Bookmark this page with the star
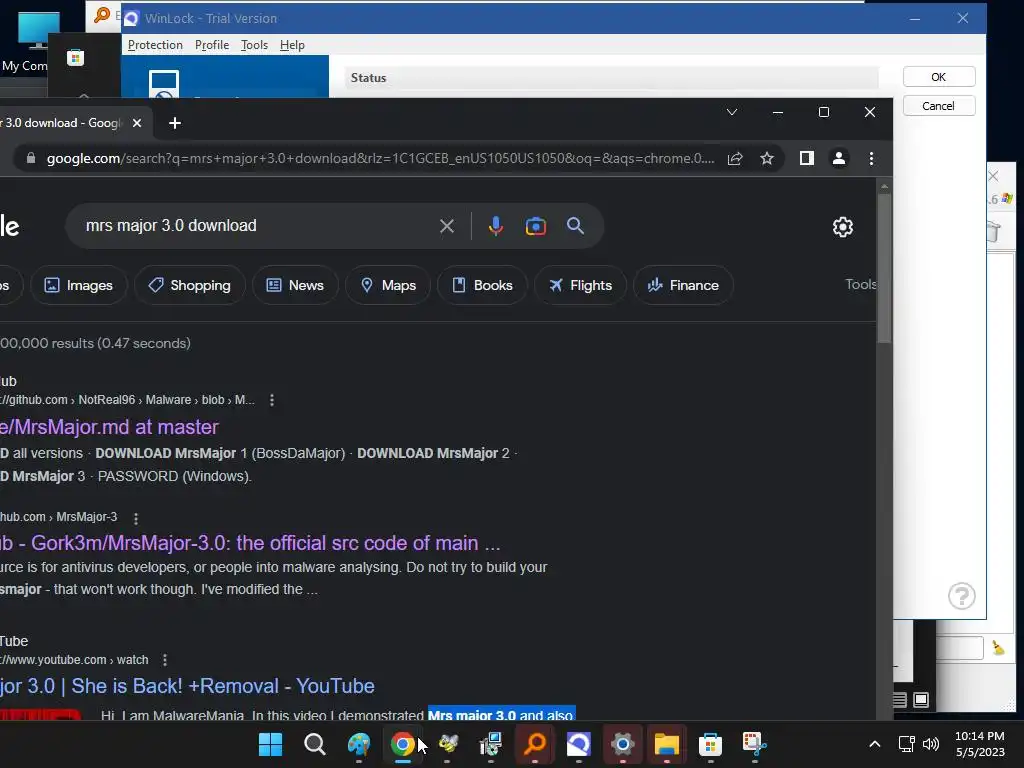Image resolution: width=1024 pixels, height=768 pixels. tap(767, 159)
